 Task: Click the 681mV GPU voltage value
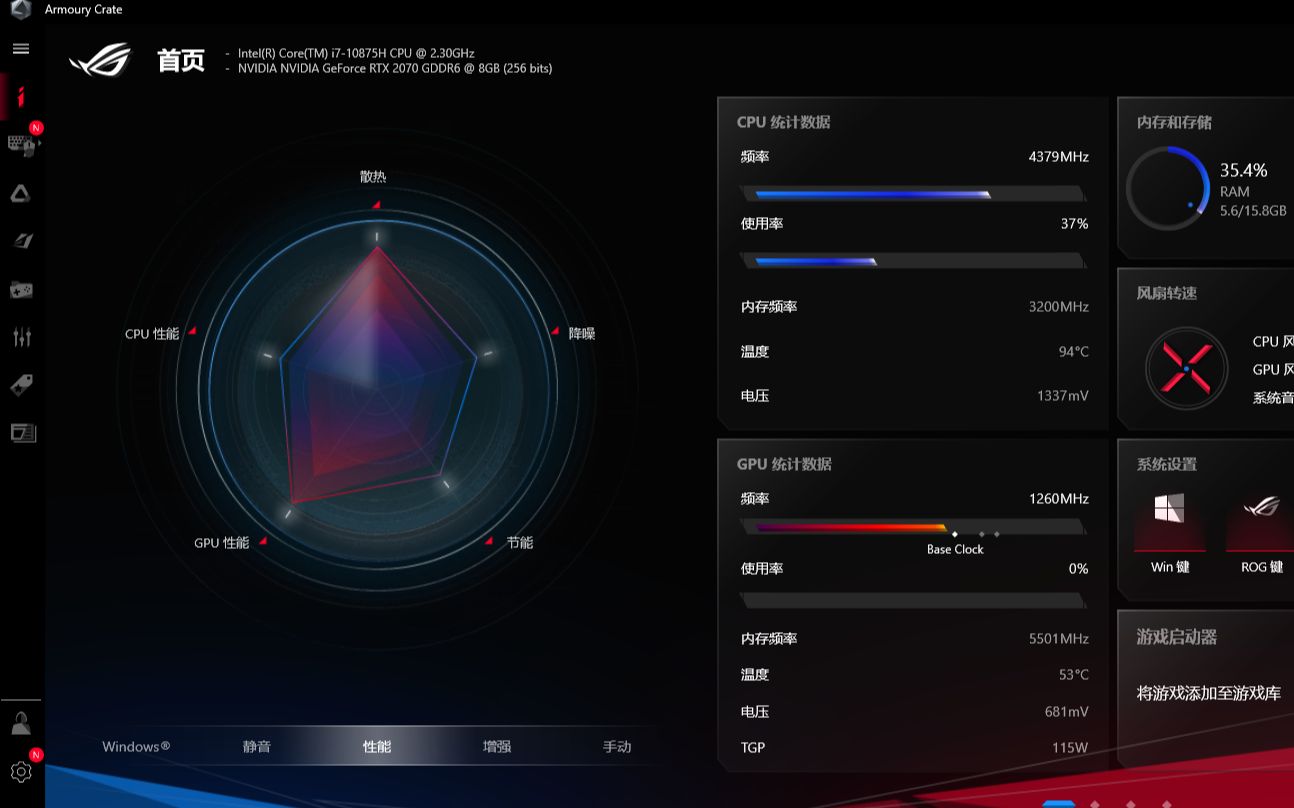point(1067,712)
